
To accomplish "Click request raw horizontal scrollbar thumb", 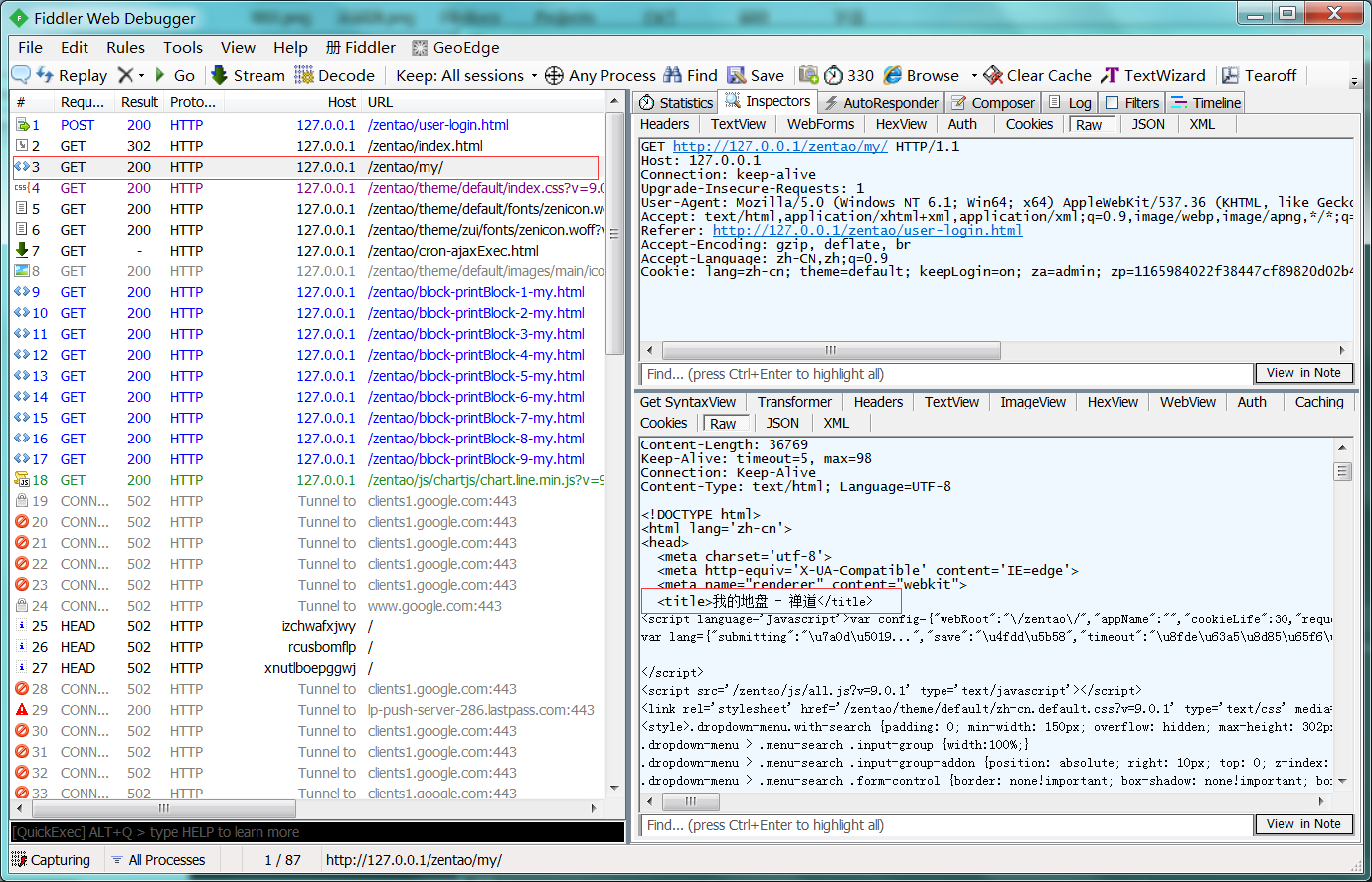I will coord(831,350).
